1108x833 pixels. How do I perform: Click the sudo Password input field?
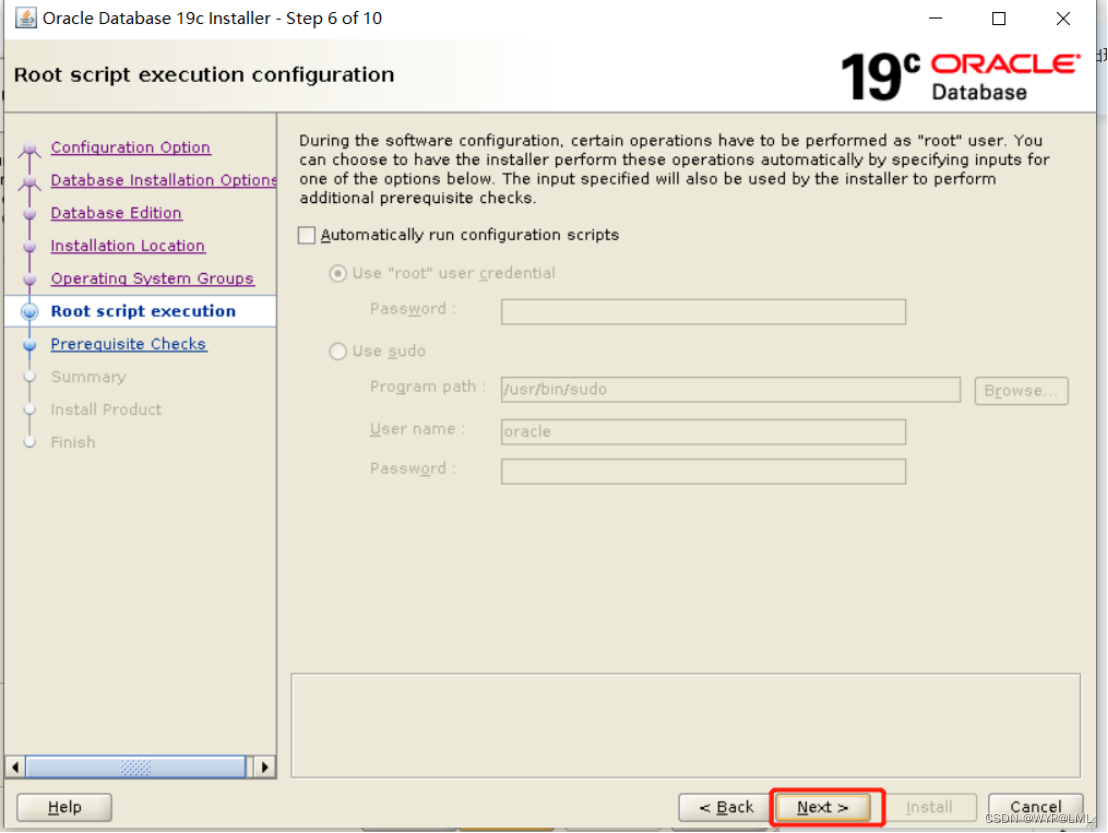(x=703, y=471)
